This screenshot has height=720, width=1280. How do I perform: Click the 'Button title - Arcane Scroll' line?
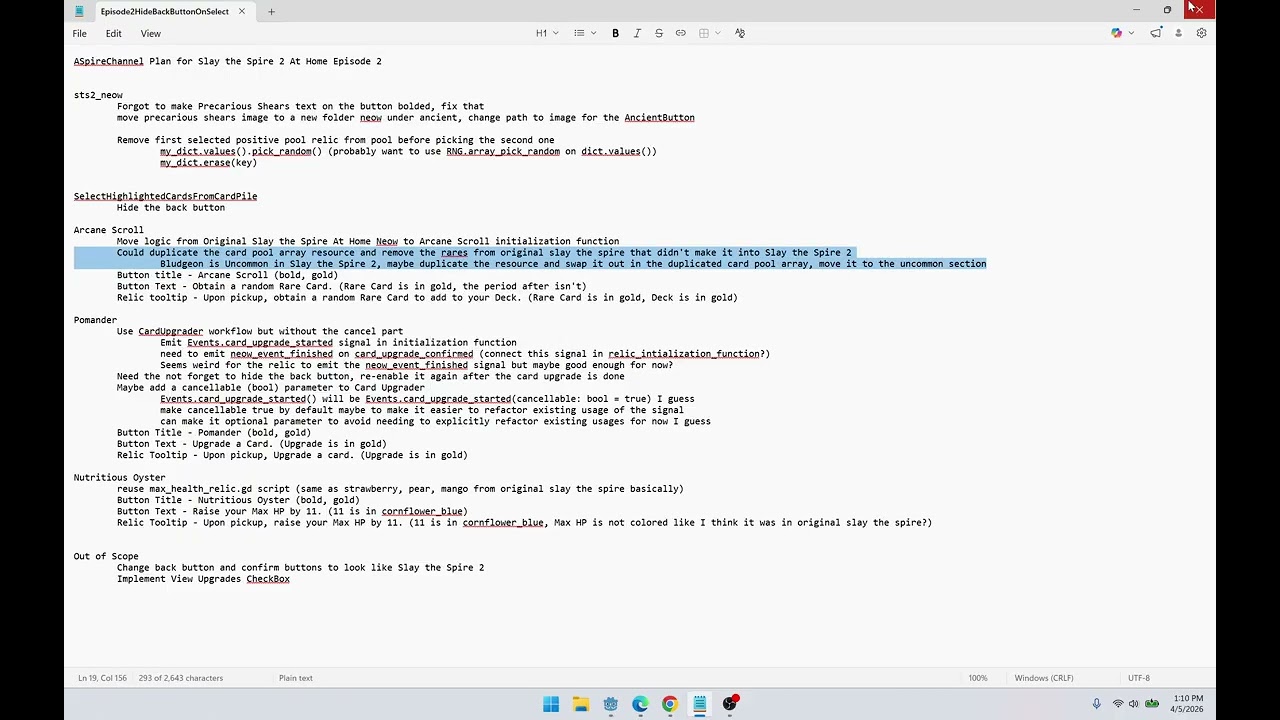tap(227, 275)
